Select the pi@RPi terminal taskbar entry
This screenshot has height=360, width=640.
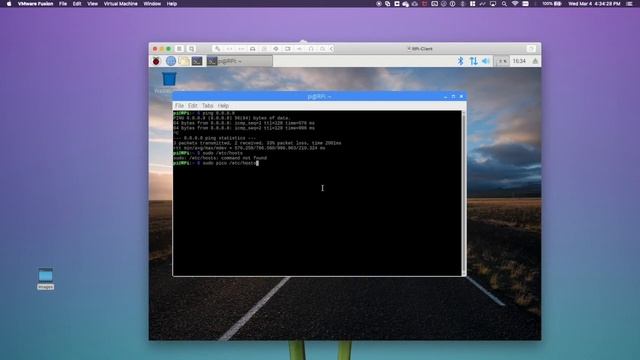click(x=239, y=61)
